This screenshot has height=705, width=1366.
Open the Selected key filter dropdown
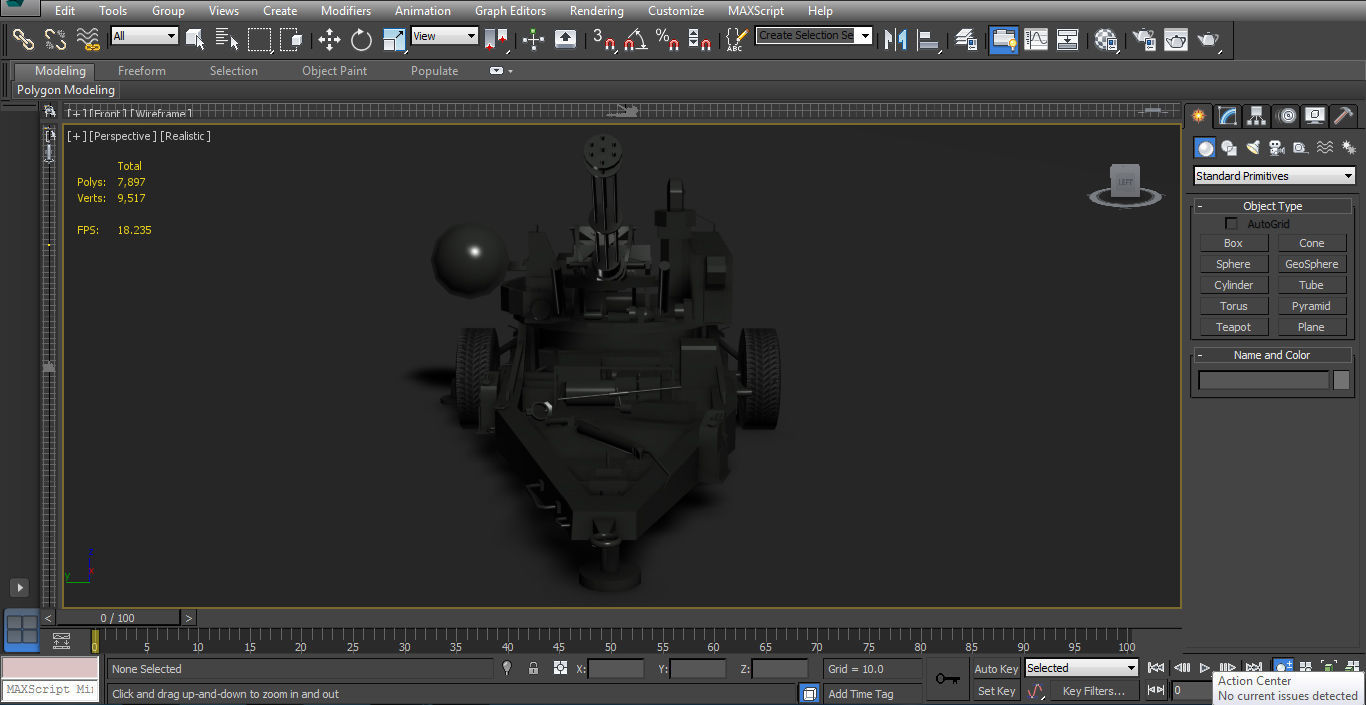click(x=1082, y=668)
